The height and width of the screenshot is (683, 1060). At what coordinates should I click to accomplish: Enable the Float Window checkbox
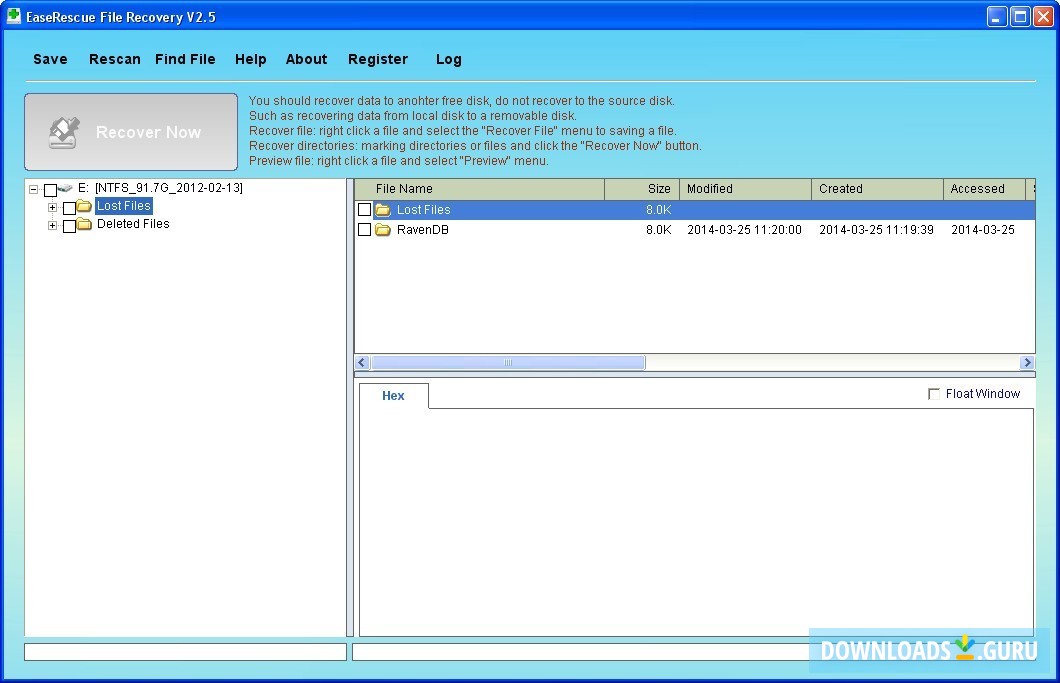pos(935,393)
